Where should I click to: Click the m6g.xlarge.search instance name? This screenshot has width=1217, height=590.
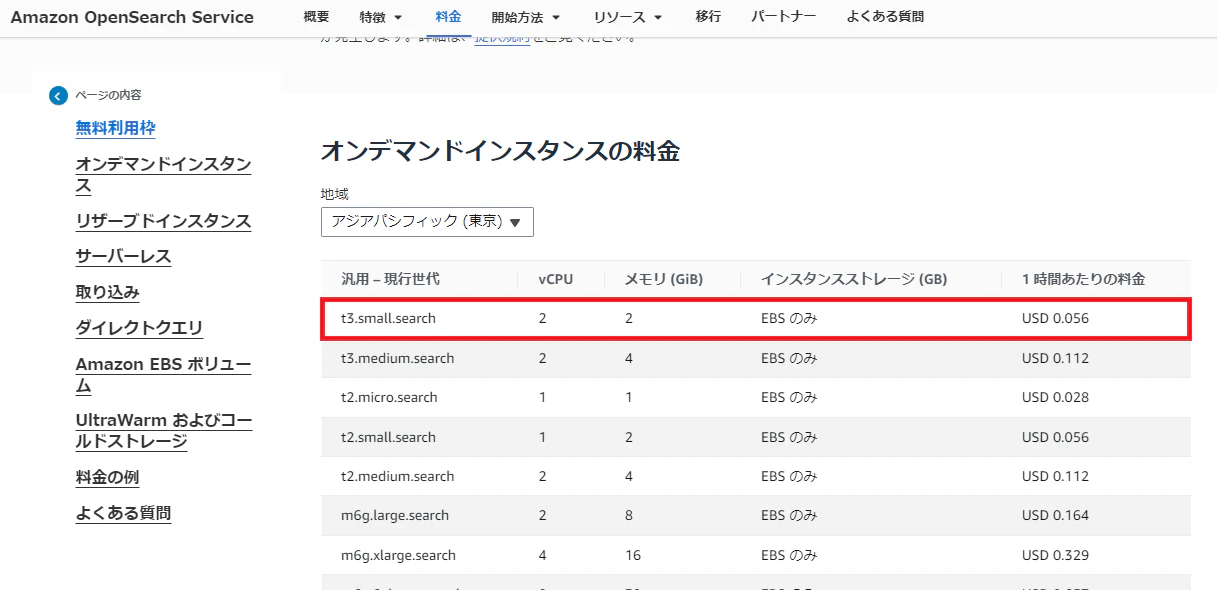point(399,555)
